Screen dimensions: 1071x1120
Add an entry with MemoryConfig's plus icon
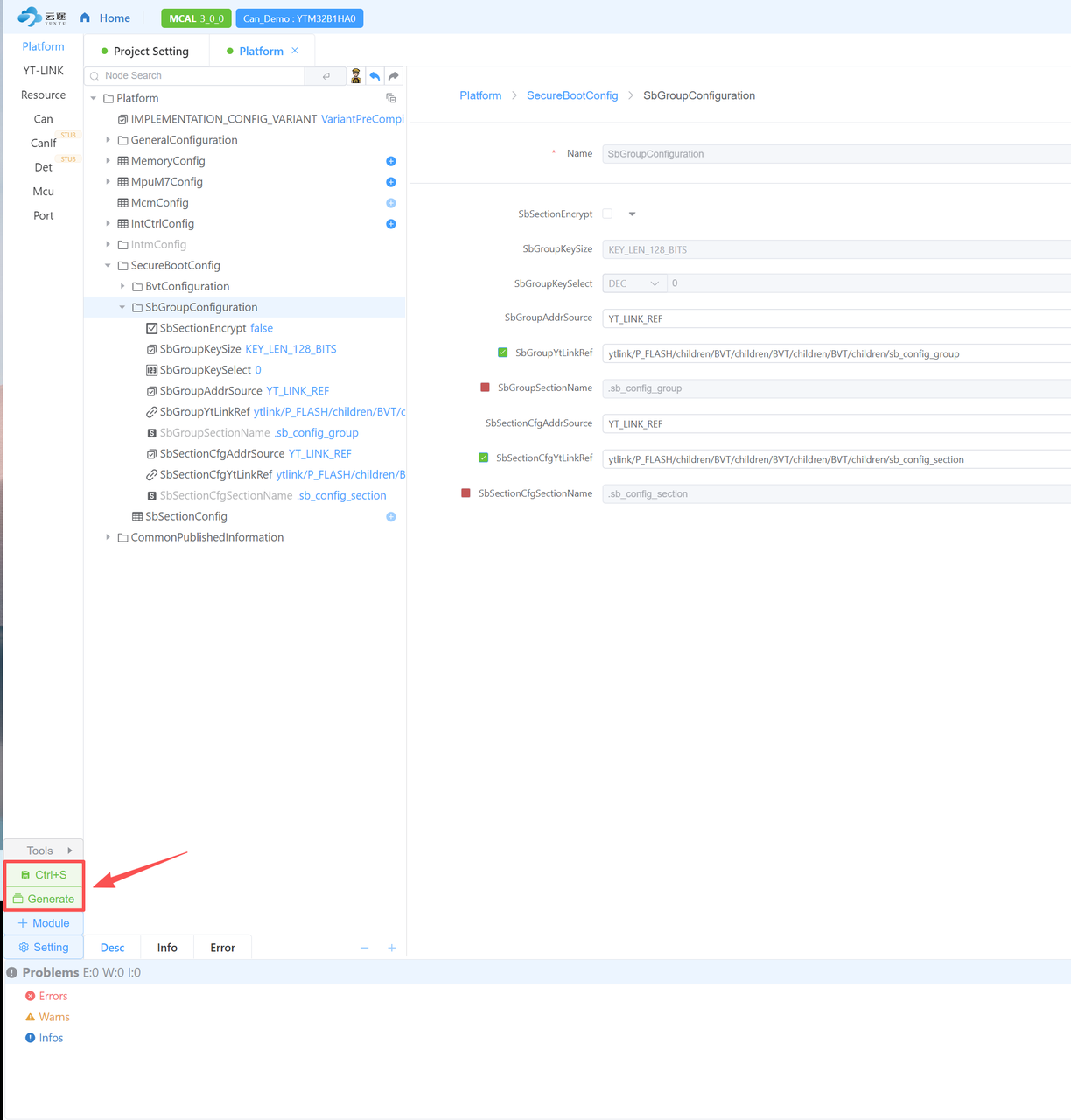click(391, 161)
